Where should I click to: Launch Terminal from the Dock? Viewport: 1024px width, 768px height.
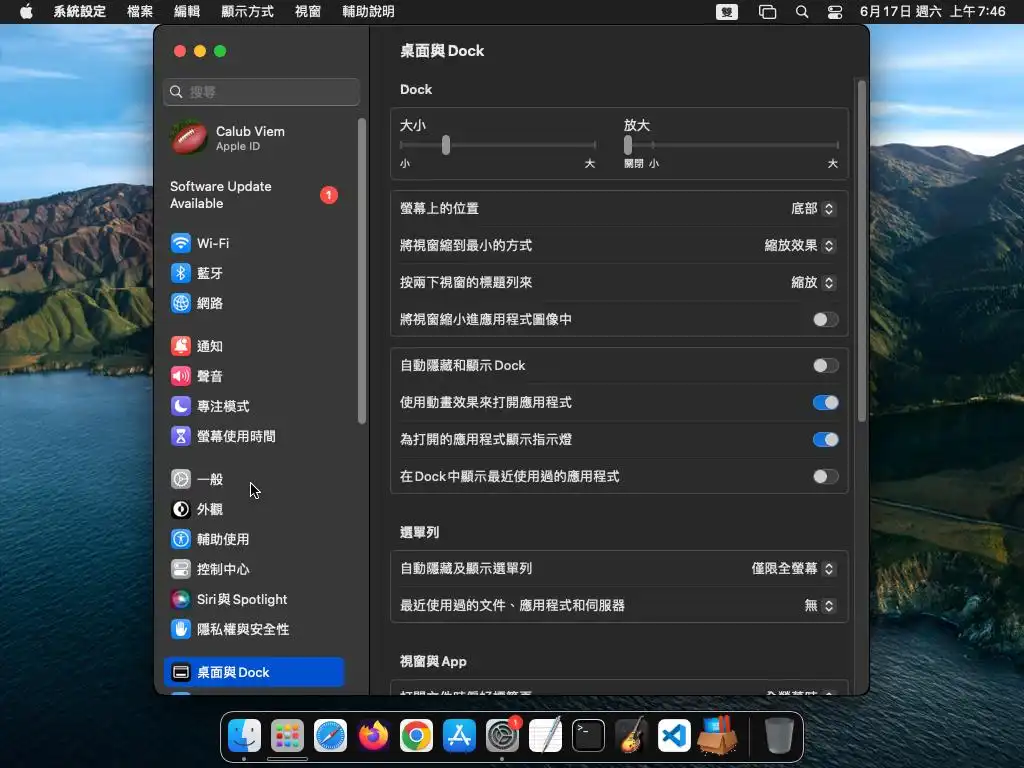coord(588,736)
